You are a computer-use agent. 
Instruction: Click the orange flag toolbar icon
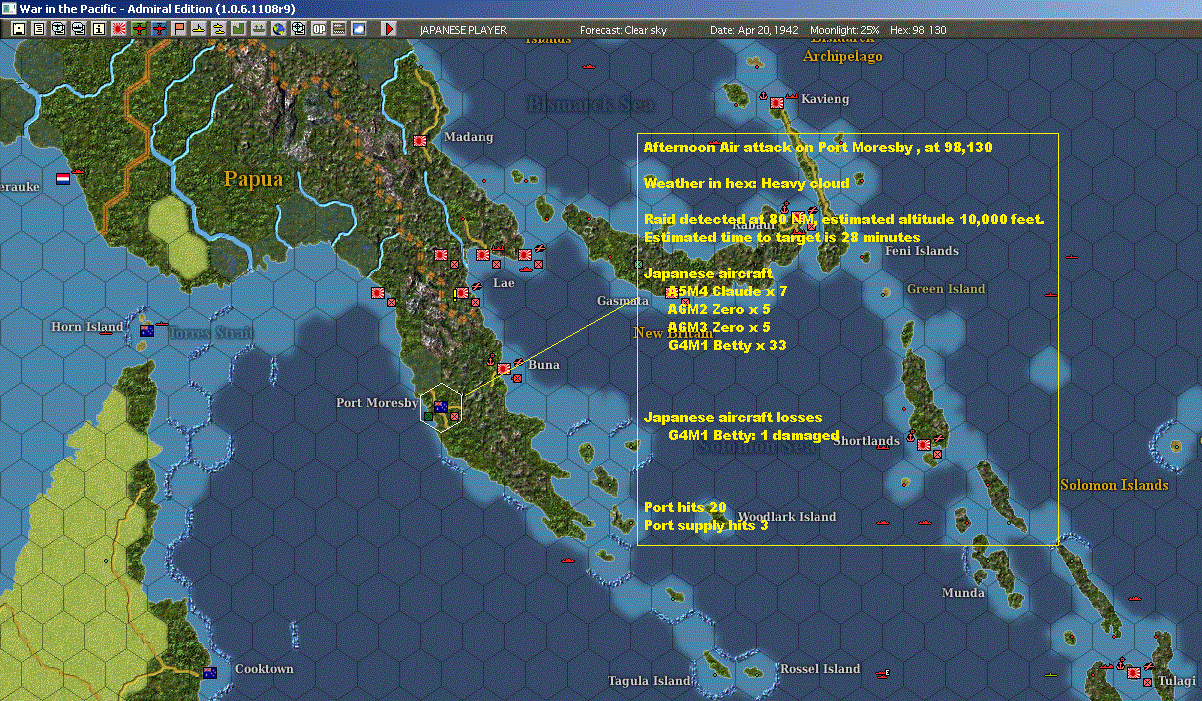(x=180, y=29)
